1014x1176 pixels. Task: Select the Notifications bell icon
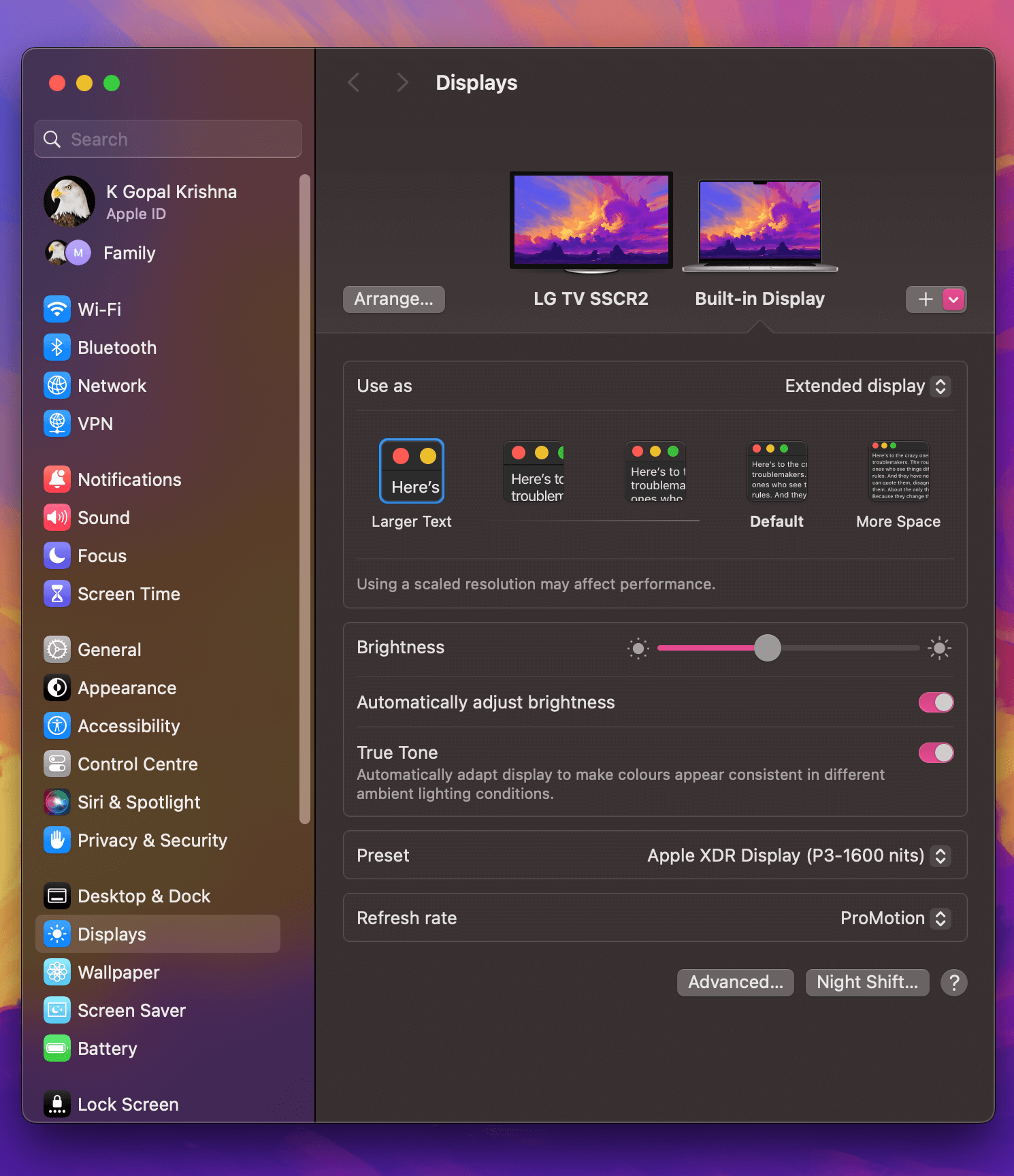point(57,480)
